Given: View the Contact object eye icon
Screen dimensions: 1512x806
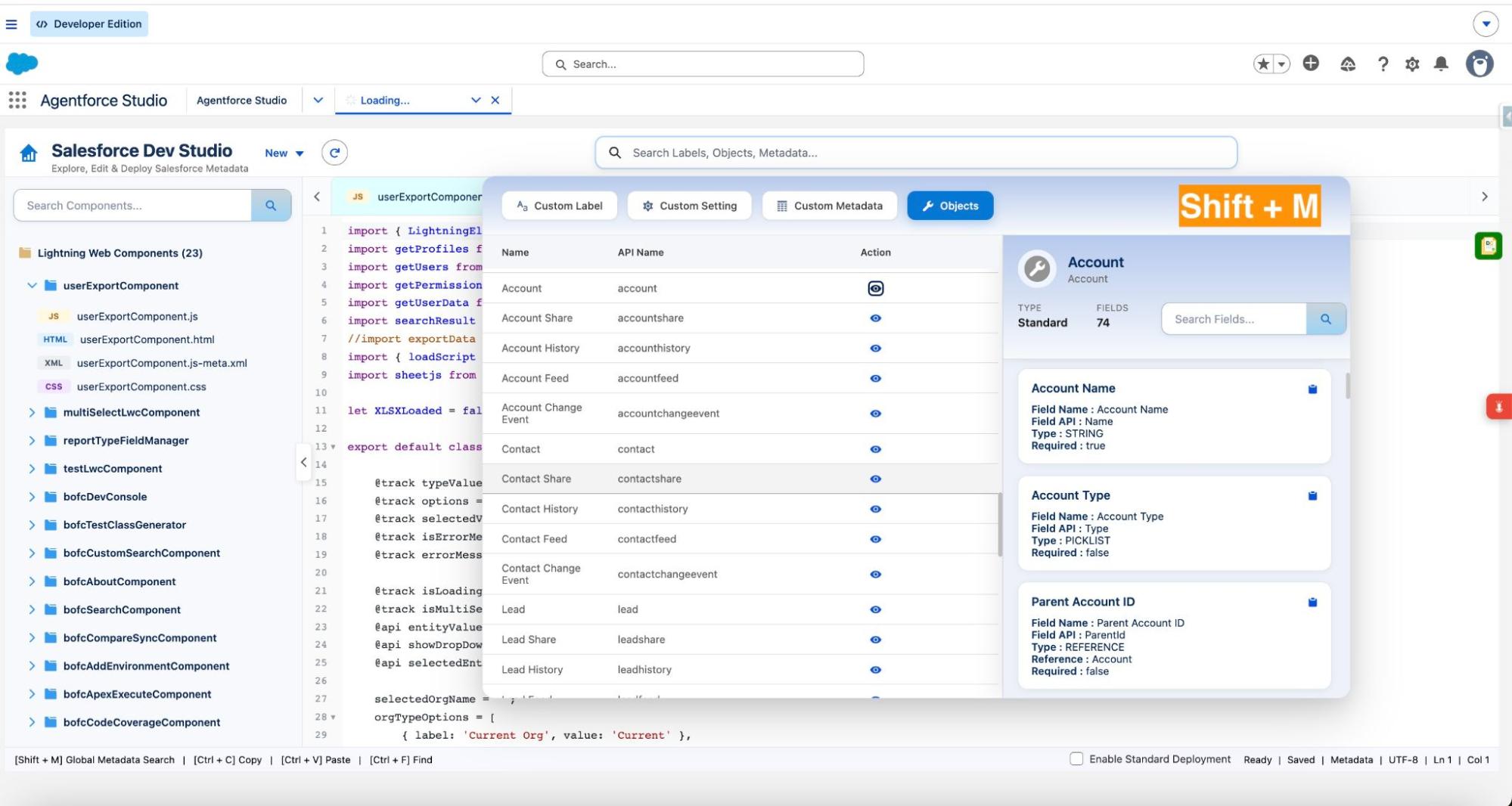Looking at the screenshot, I should (x=875, y=449).
